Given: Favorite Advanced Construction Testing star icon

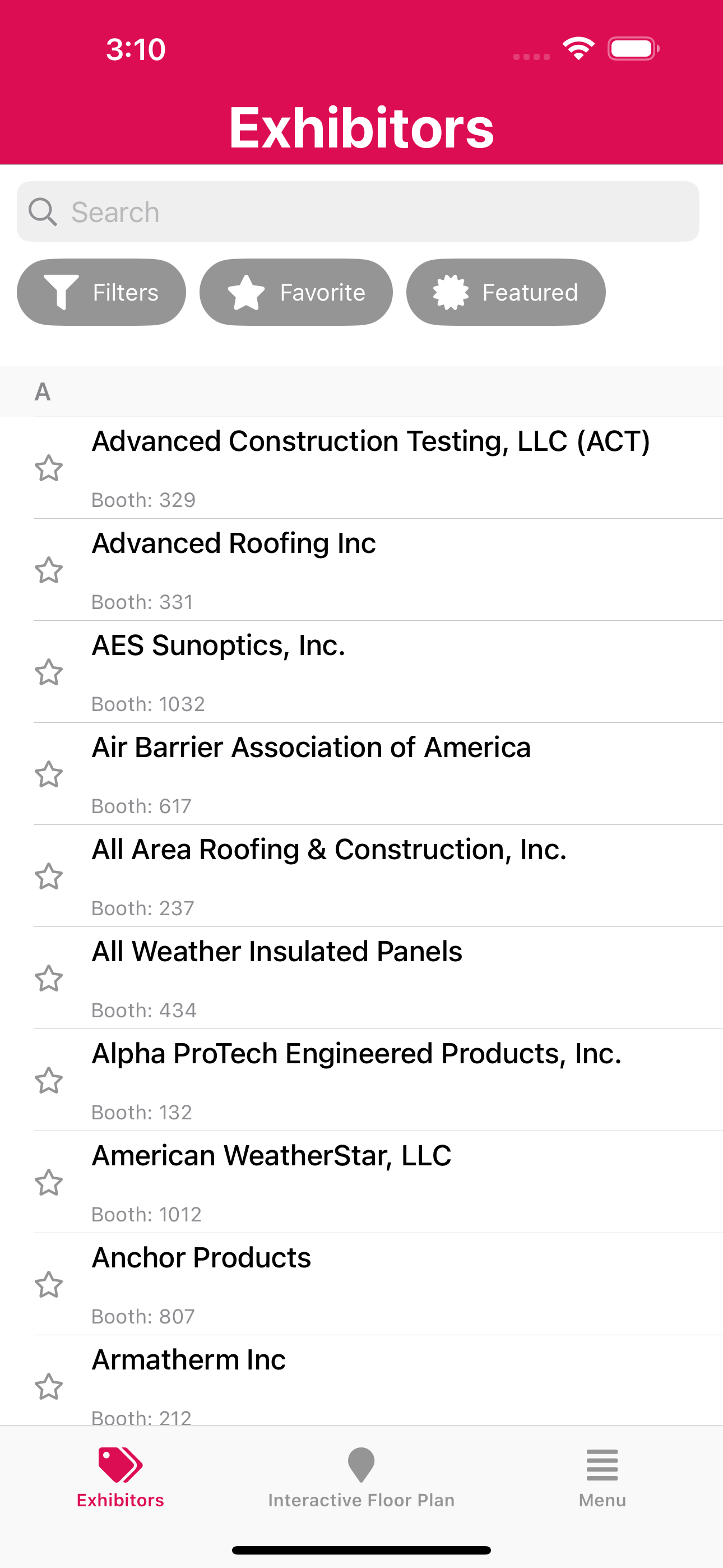Looking at the screenshot, I should [49, 468].
